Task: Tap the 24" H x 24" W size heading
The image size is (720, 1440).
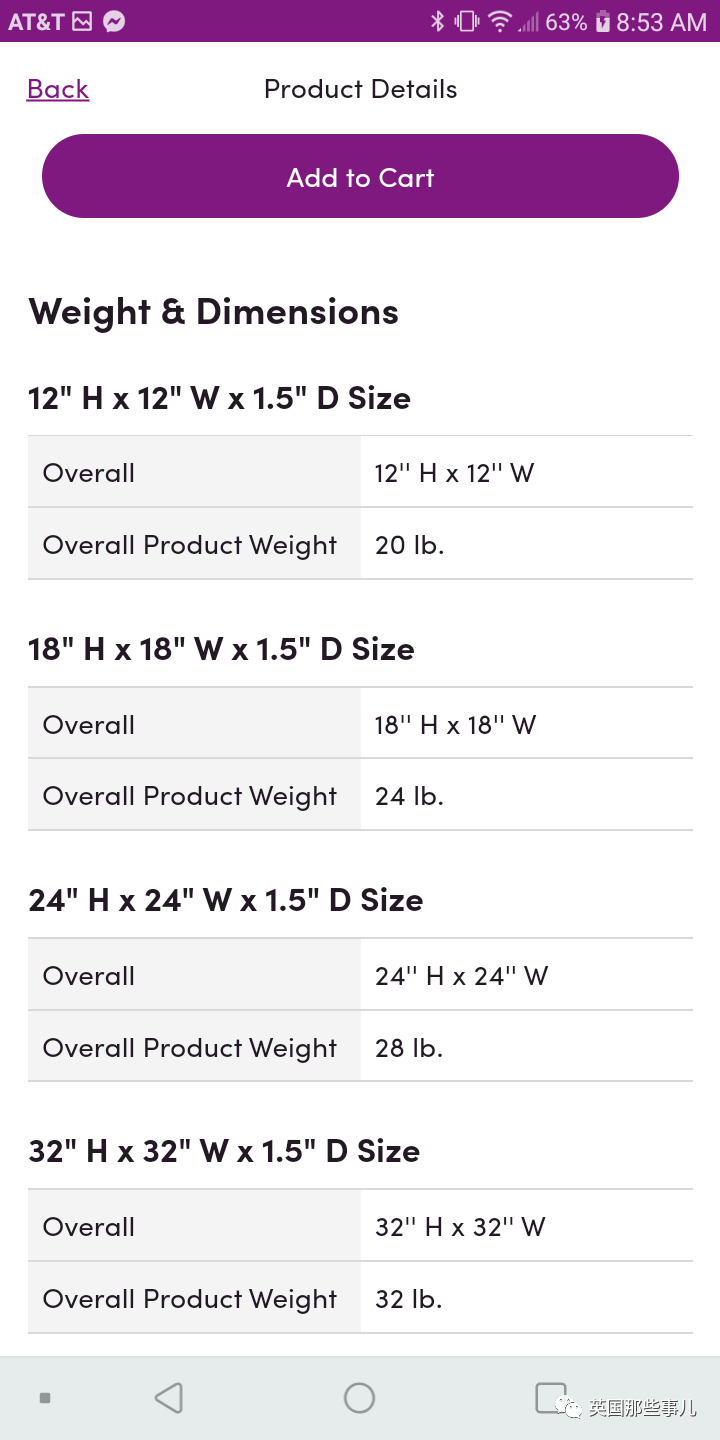Action: pos(225,900)
